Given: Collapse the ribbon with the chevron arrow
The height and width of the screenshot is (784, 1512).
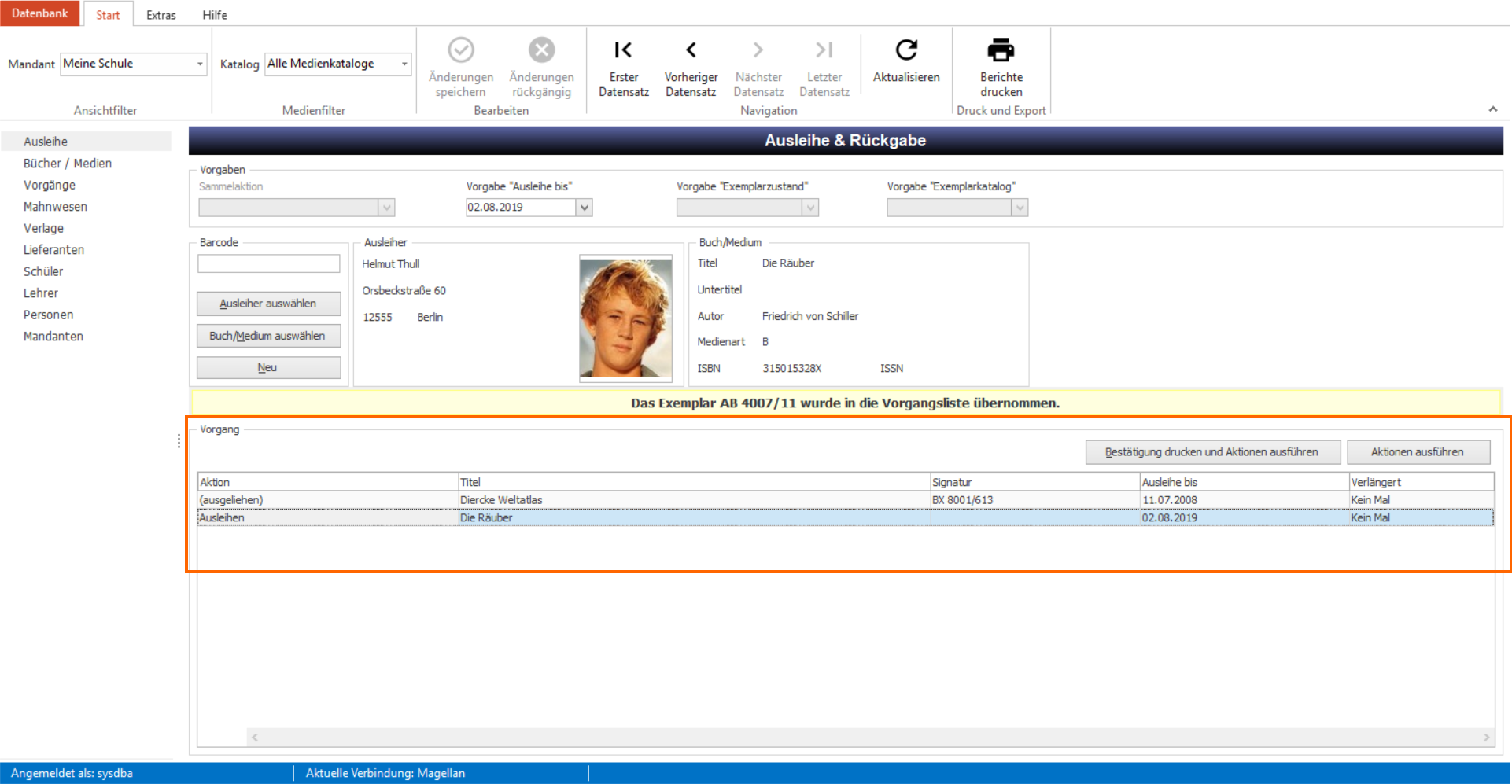Looking at the screenshot, I should (1492, 109).
